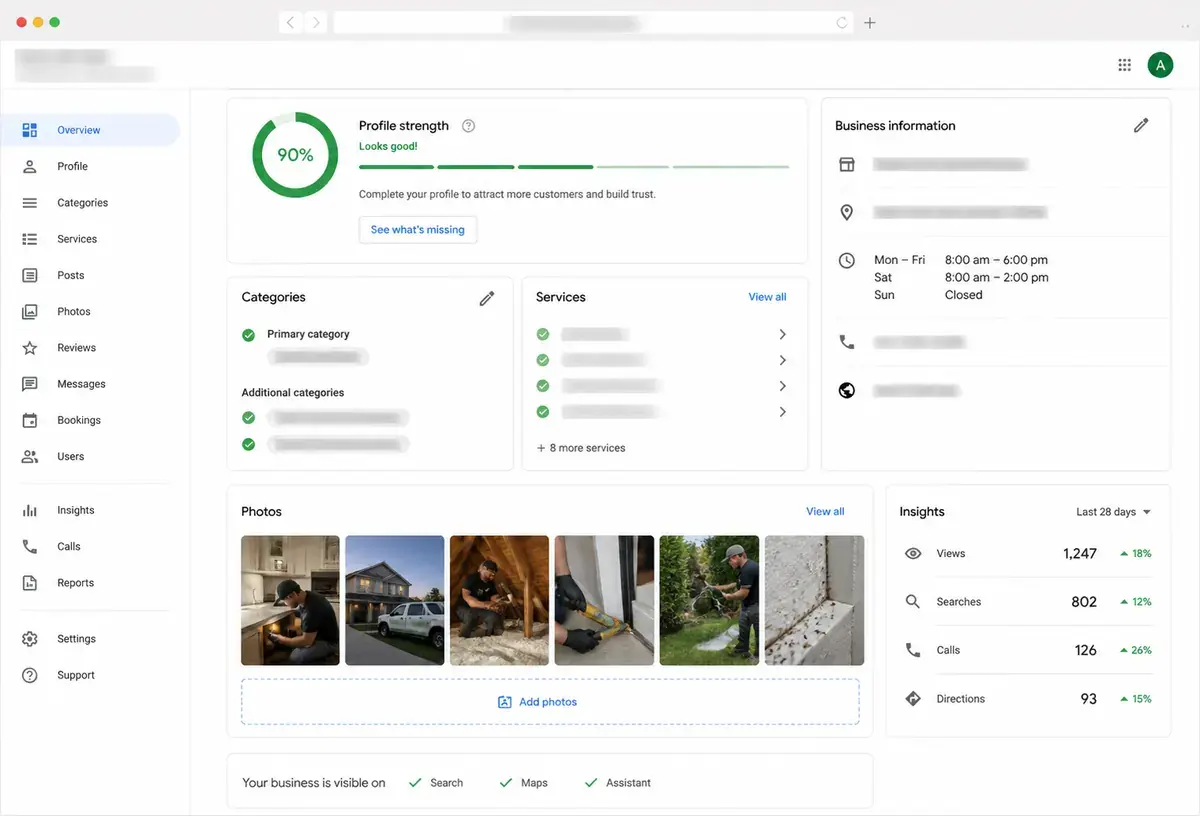Click the Assistant visibility checkmark
This screenshot has width=1200, height=816.
591,783
